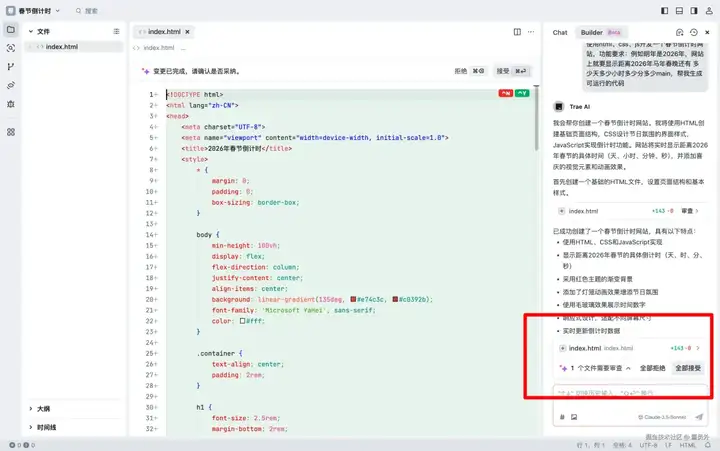The height and width of the screenshot is (451, 720).
Task: Click the breadcrumb ellipsis after index.html
Action: 183,48
